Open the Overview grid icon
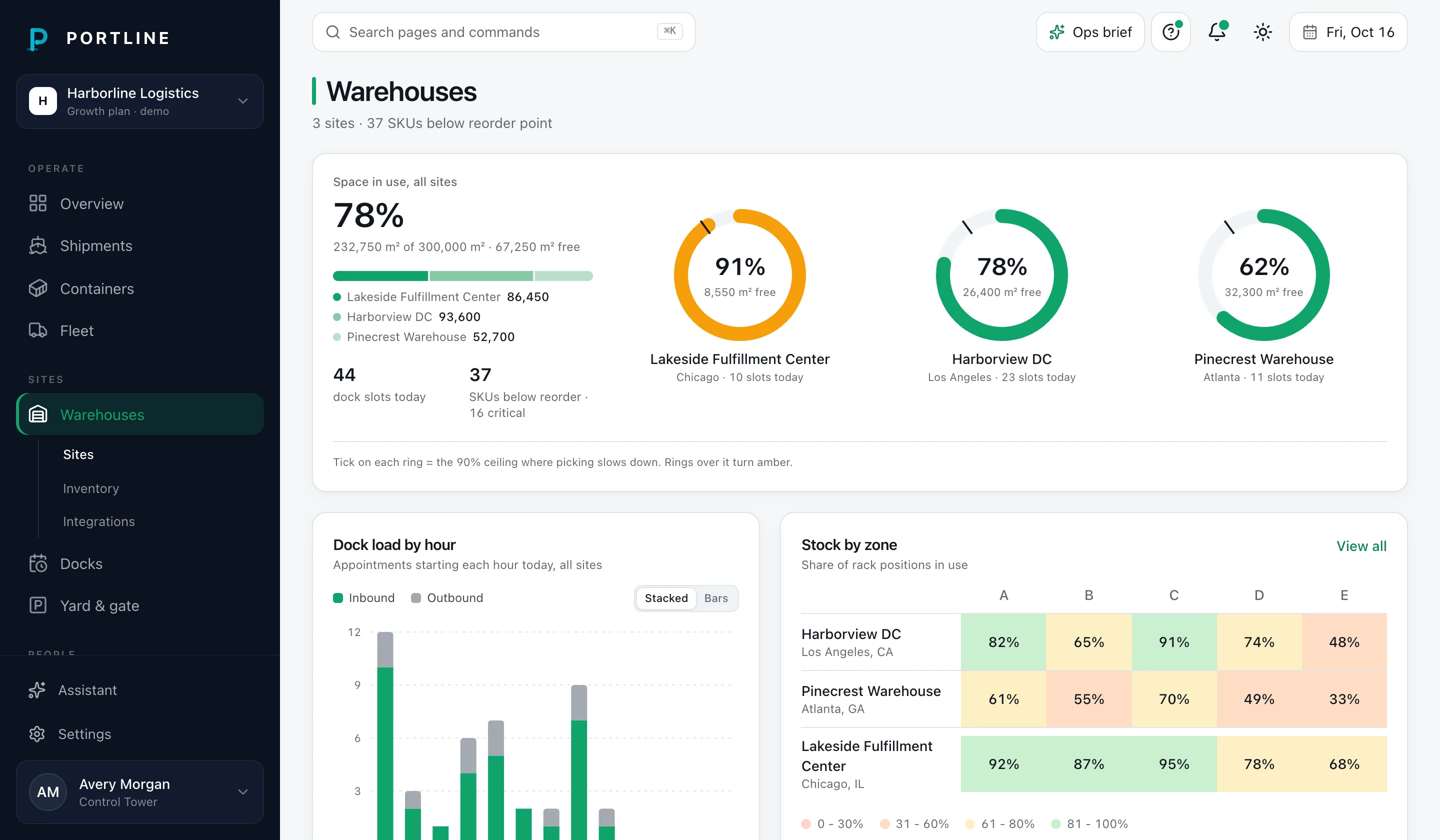 (37, 203)
